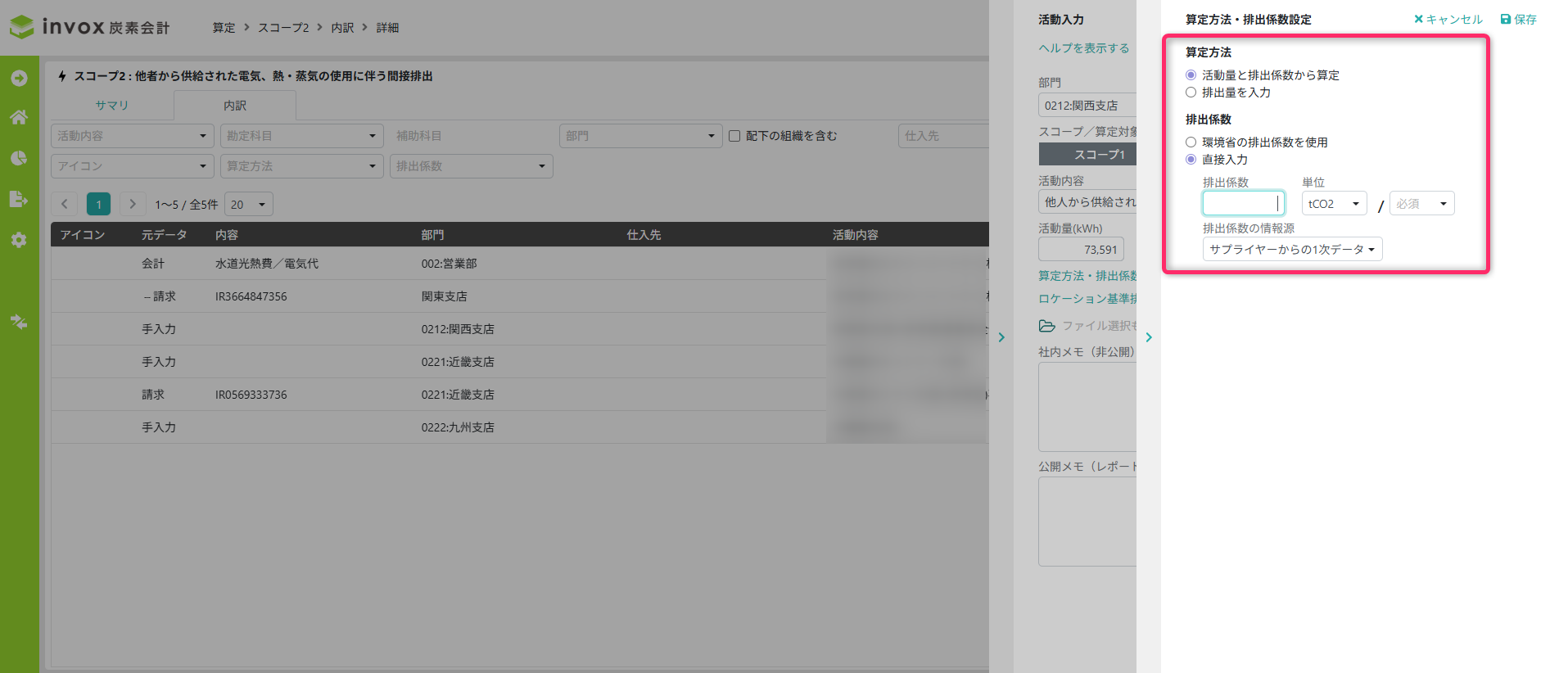Image resolution: width=1568 pixels, height=673 pixels.
Task: Click the folder icon beside ファイル選択
Action: (x=1047, y=326)
